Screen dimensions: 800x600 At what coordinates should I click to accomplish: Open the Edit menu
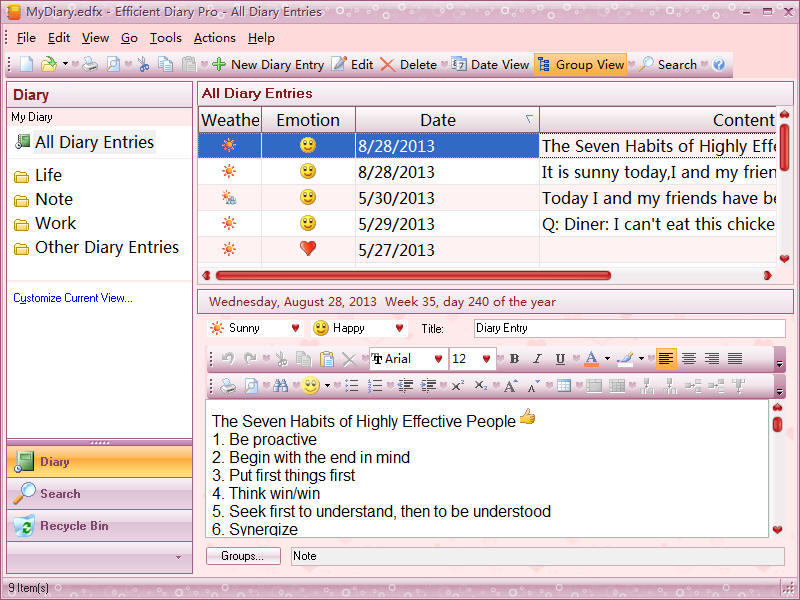(x=59, y=38)
